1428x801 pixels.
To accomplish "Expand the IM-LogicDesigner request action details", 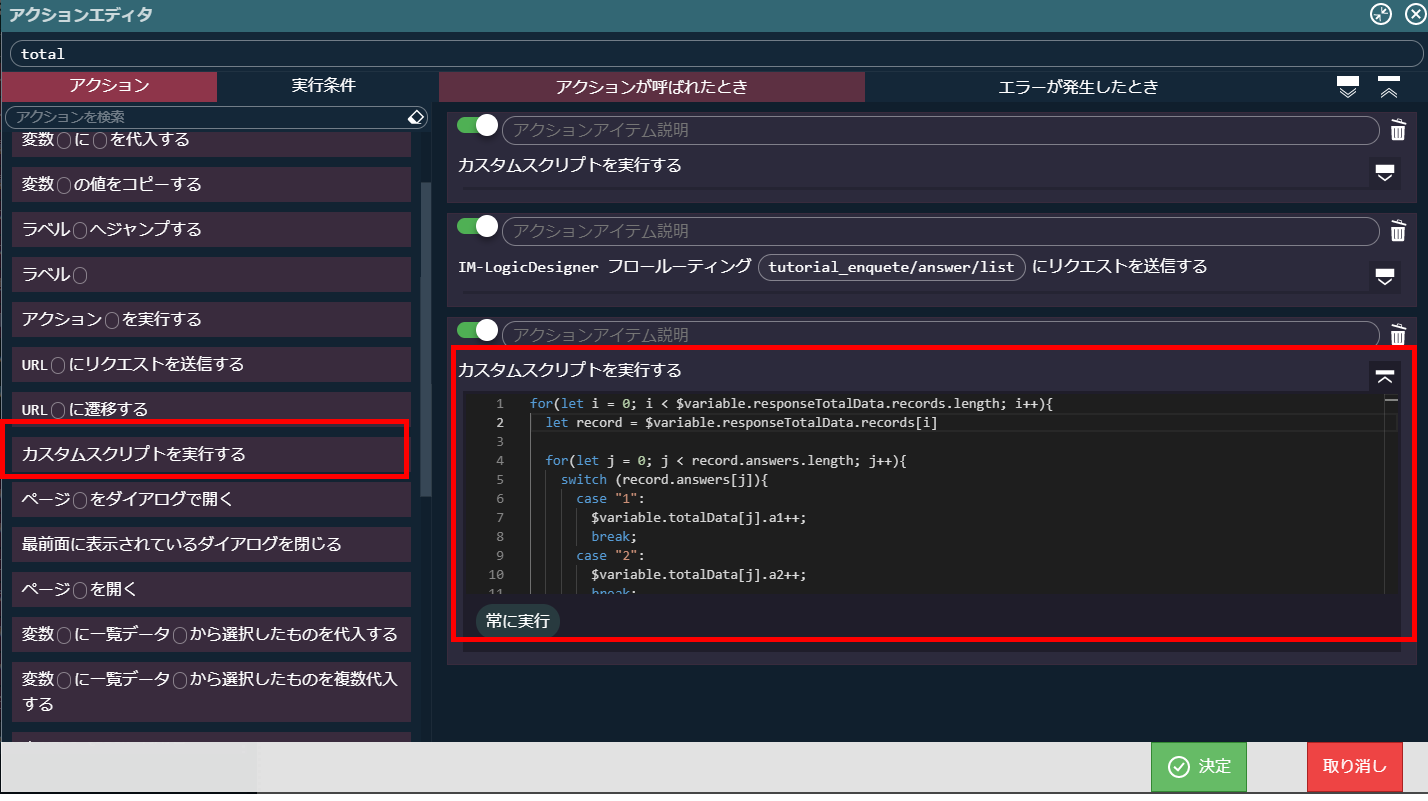I will coord(1385,275).
